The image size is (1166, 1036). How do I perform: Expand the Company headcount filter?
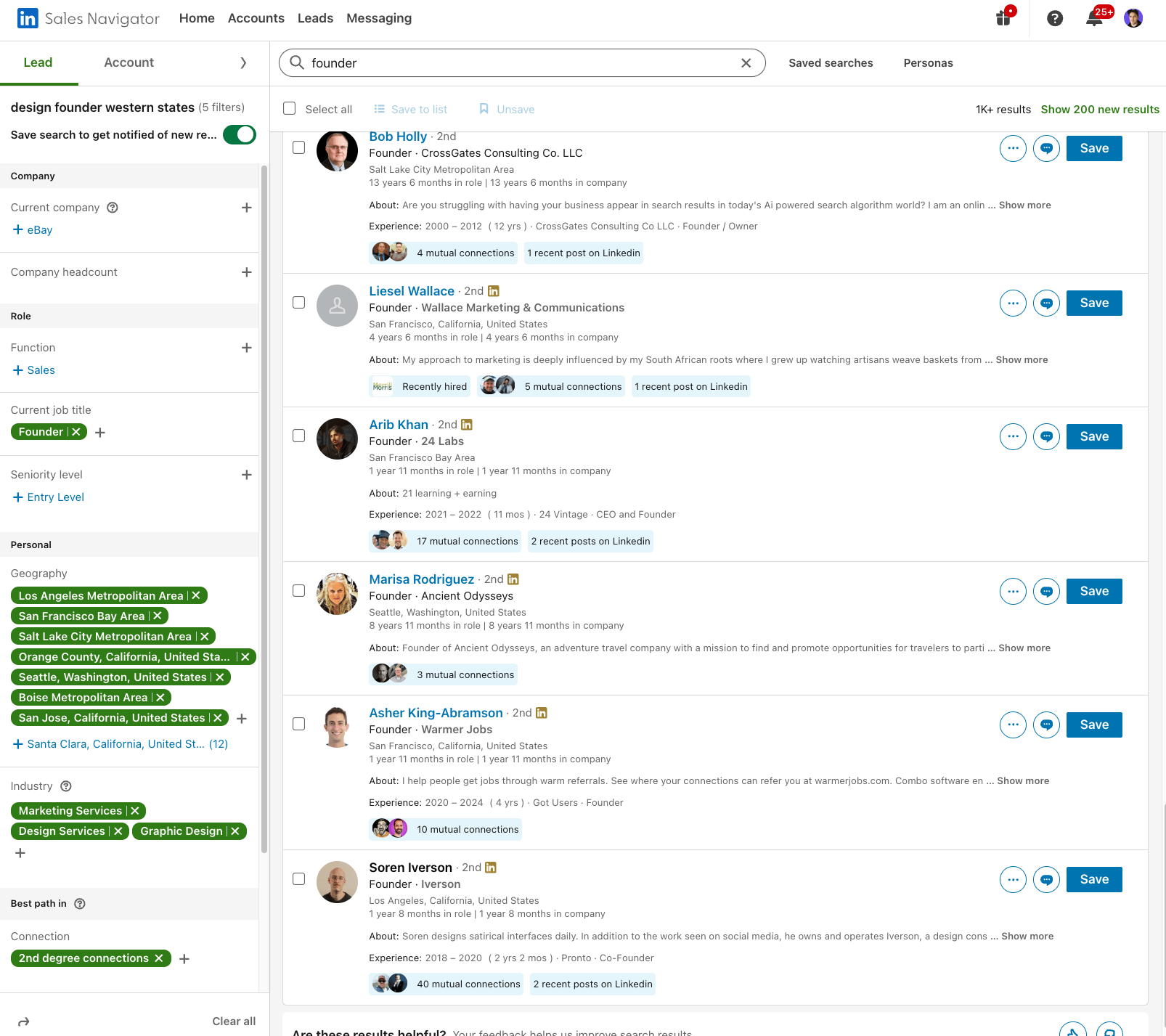click(x=247, y=272)
